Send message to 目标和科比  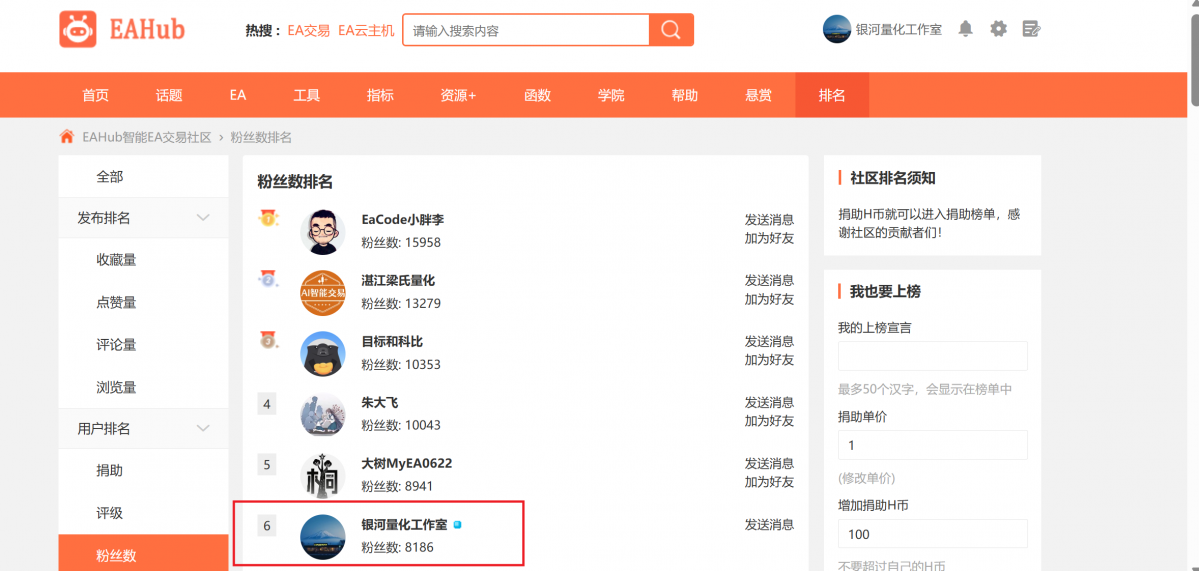(x=769, y=341)
